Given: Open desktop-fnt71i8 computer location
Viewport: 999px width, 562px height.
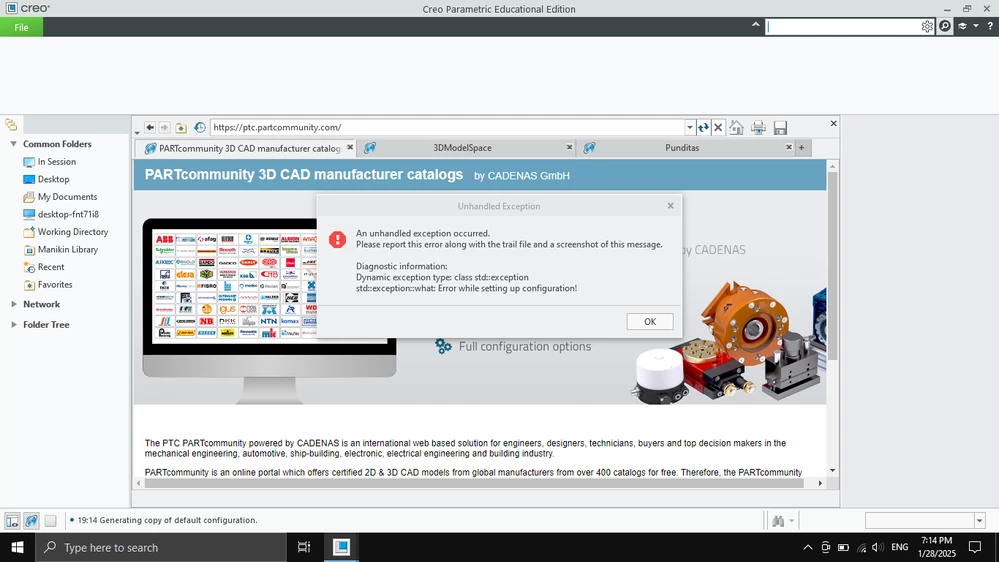Looking at the screenshot, I should click(61, 215).
